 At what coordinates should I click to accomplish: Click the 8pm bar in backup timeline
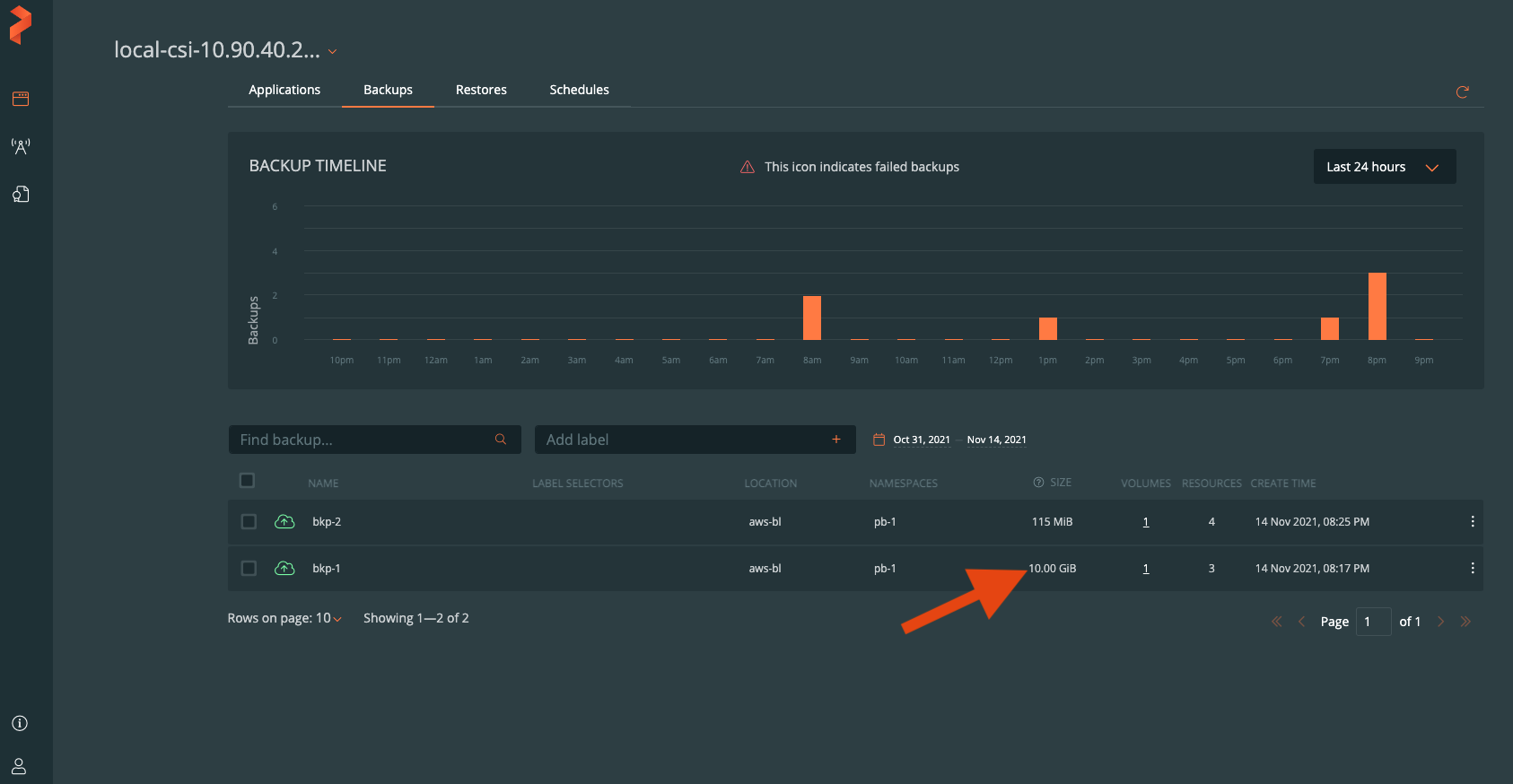pyautogui.click(x=1377, y=306)
